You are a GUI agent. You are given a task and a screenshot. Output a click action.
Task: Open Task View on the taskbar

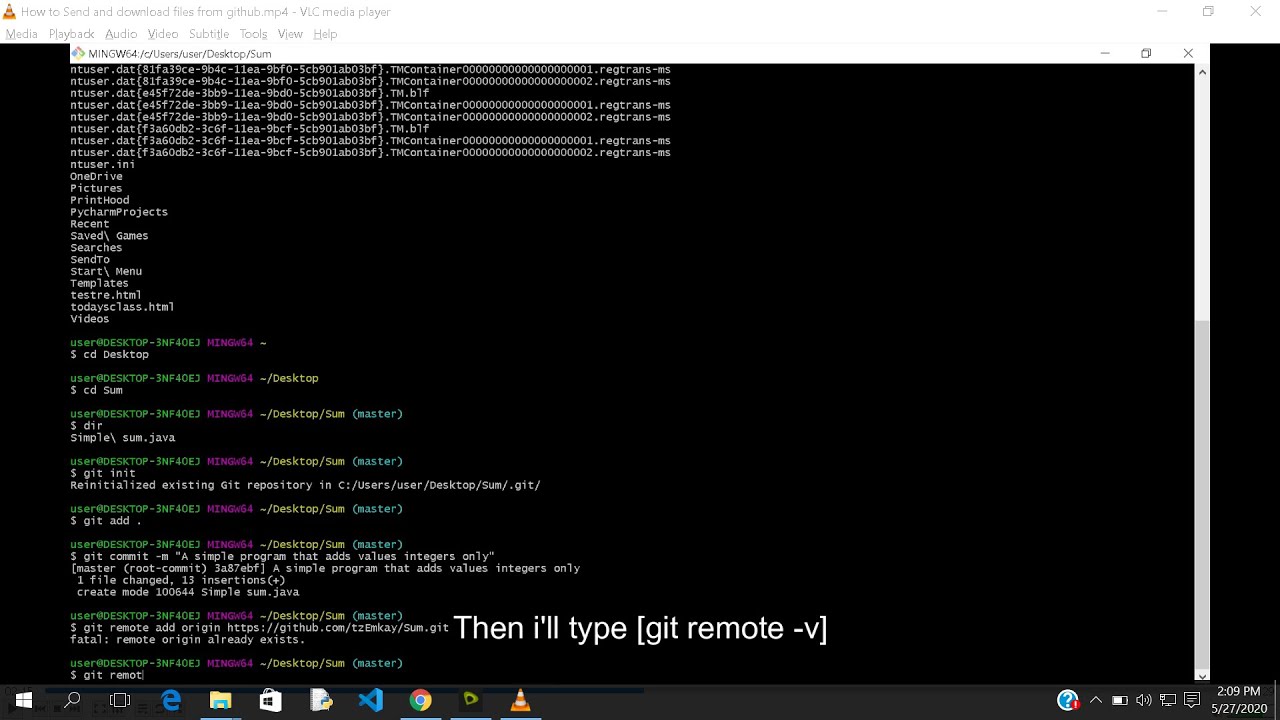tap(120, 701)
